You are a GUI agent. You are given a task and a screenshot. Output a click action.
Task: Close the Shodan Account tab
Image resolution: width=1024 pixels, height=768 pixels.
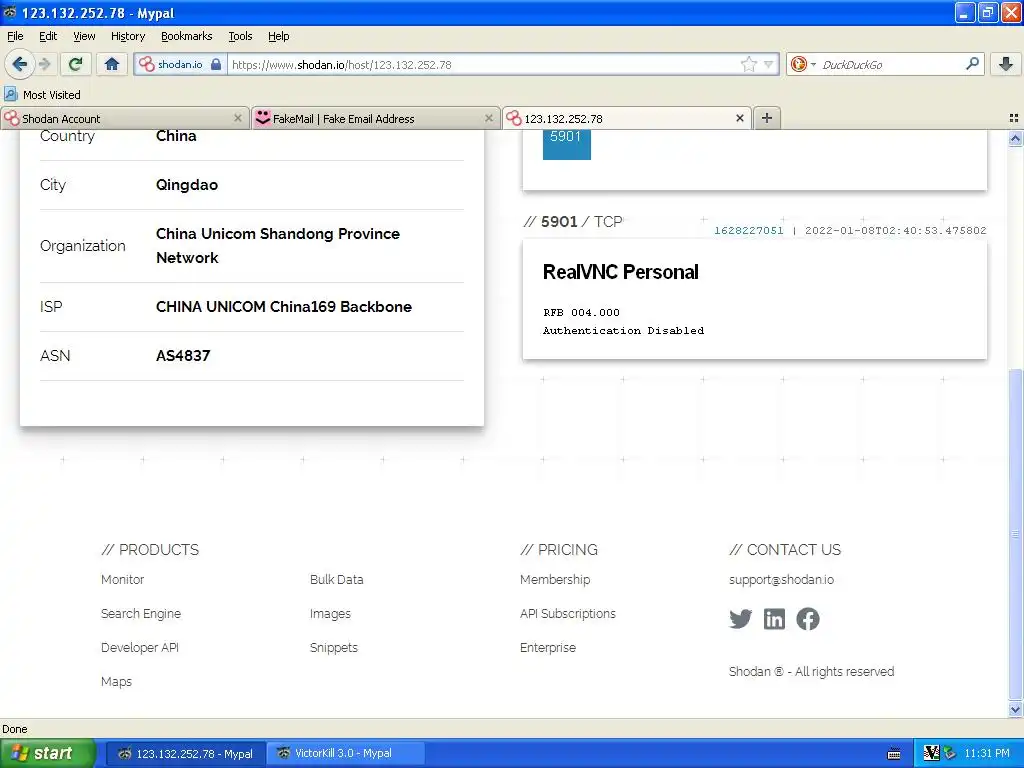click(x=238, y=118)
